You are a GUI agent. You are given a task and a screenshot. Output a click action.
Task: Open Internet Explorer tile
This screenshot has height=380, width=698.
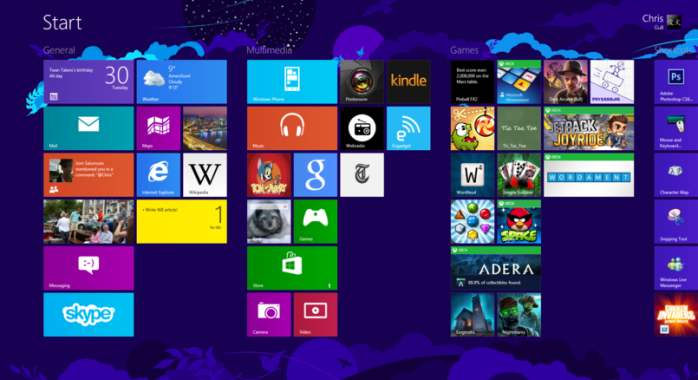(x=158, y=175)
